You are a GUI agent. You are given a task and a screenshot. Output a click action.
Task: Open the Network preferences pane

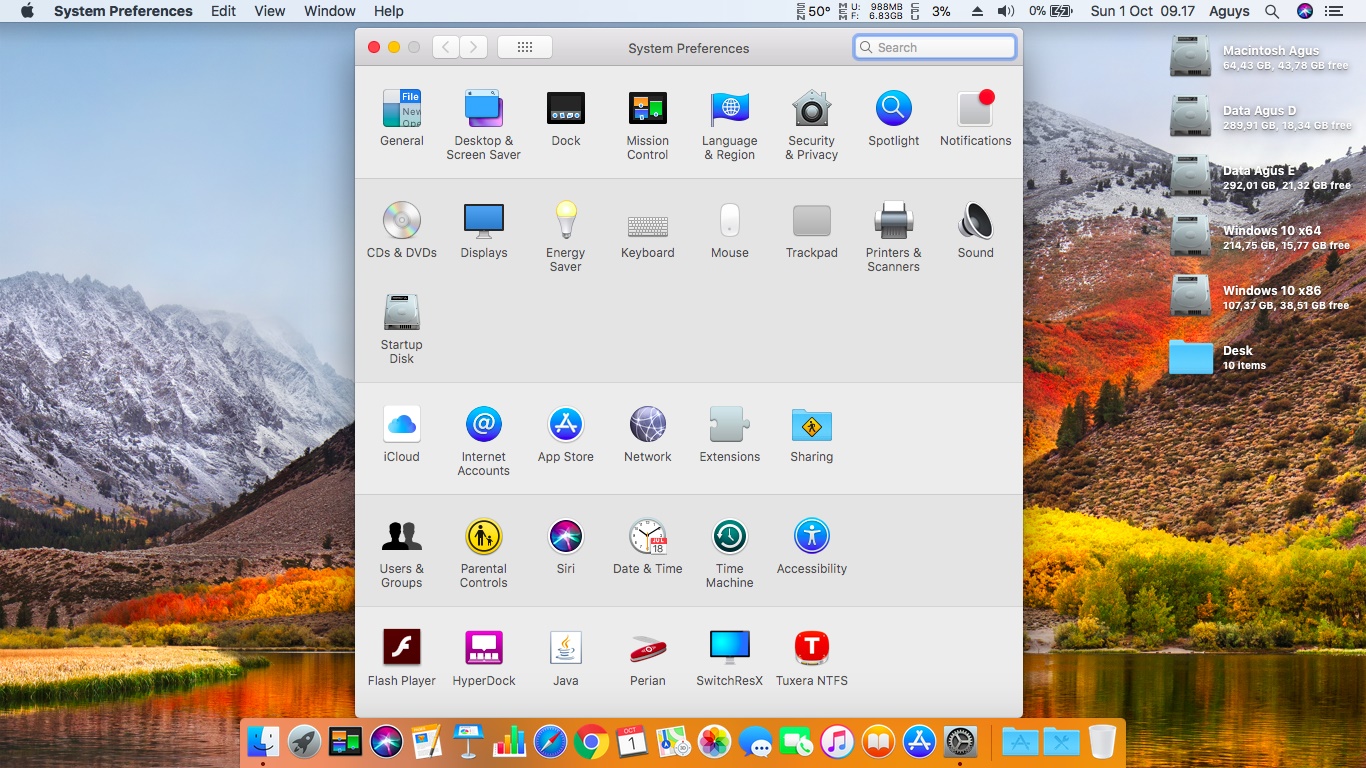(648, 435)
